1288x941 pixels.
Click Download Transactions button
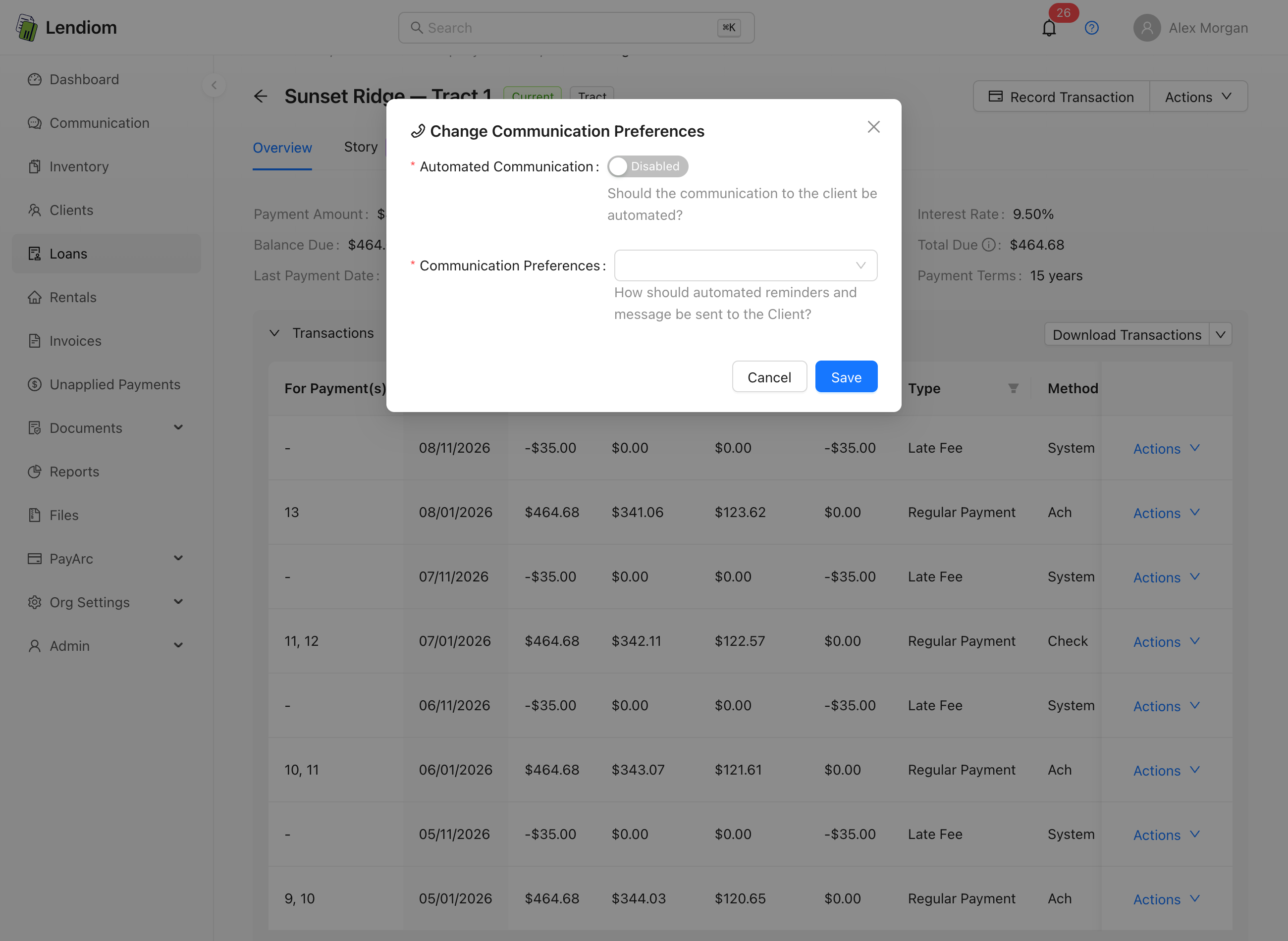pyautogui.click(x=1126, y=334)
